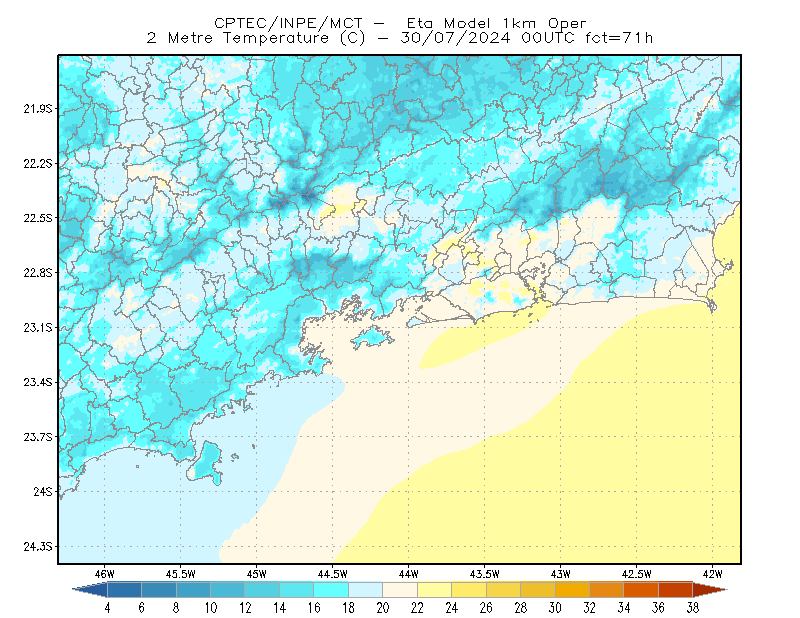The height and width of the screenshot is (618, 800).
Task: Click the colorbar value label 28
Action: (520, 608)
